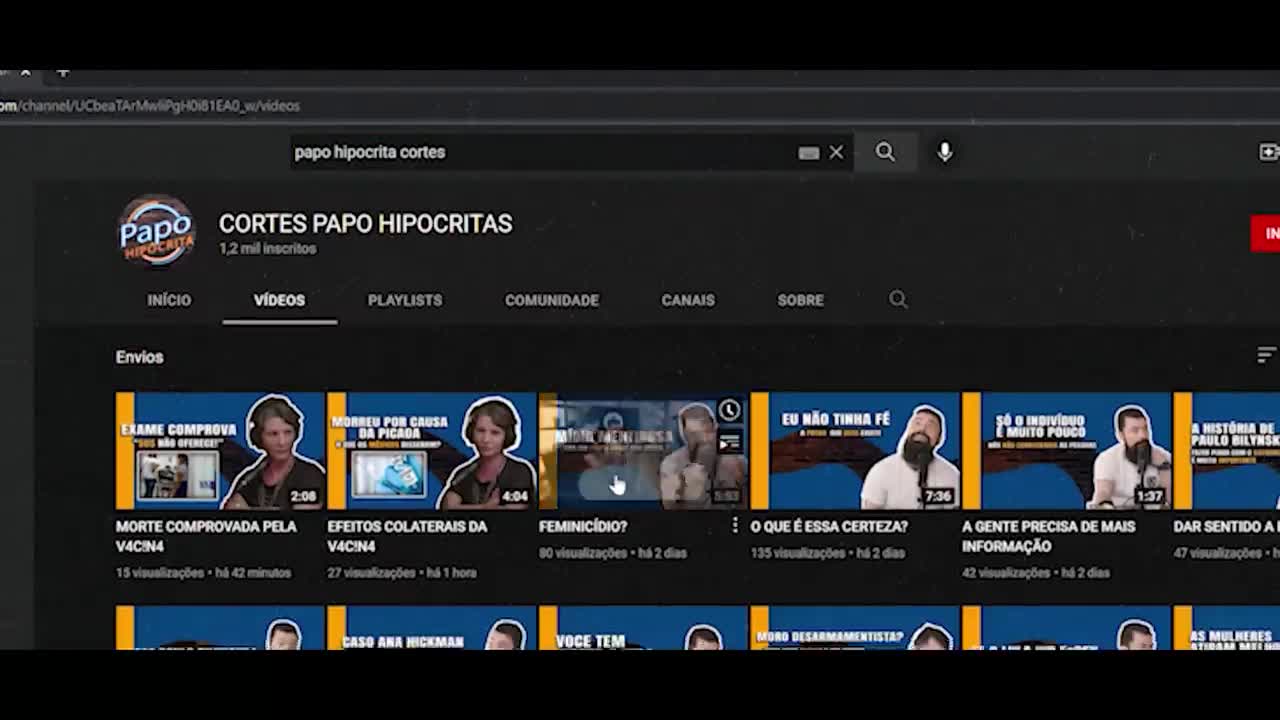Activate voice search microphone icon
Viewport: 1280px width, 720px height.
(945, 152)
